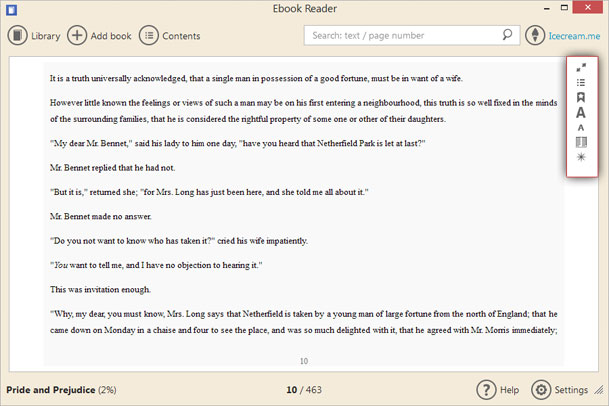Open the Icecream.me link

pos(574,36)
